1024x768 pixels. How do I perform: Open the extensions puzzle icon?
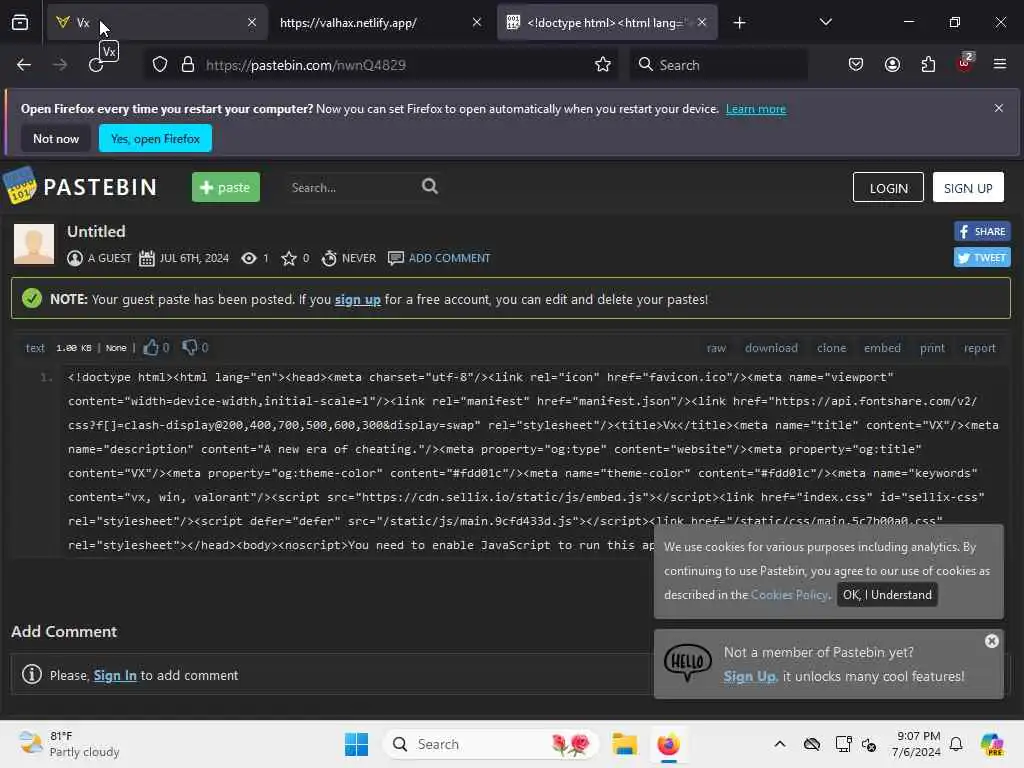(x=928, y=65)
